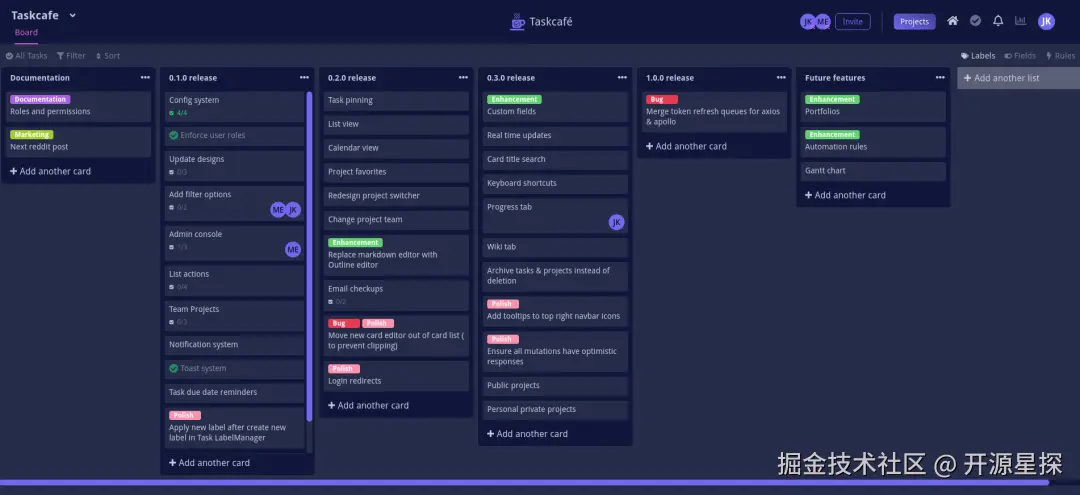The height and width of the screenshot is (495, 1080).
Task: Click the Projects button
Action: click(x=915, y=21)
